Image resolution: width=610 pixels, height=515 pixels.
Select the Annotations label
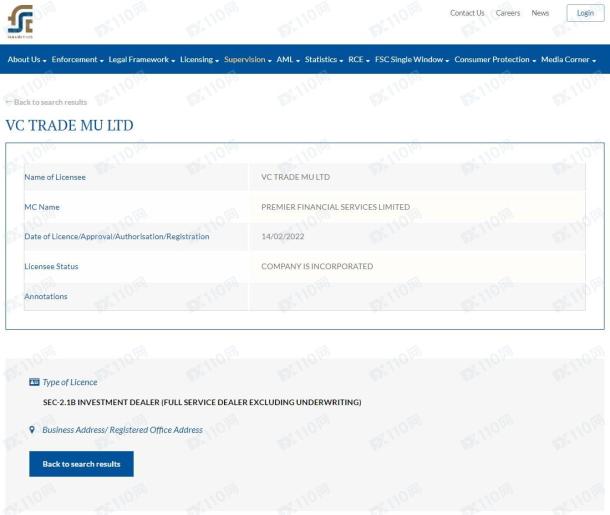pos(46,296)
